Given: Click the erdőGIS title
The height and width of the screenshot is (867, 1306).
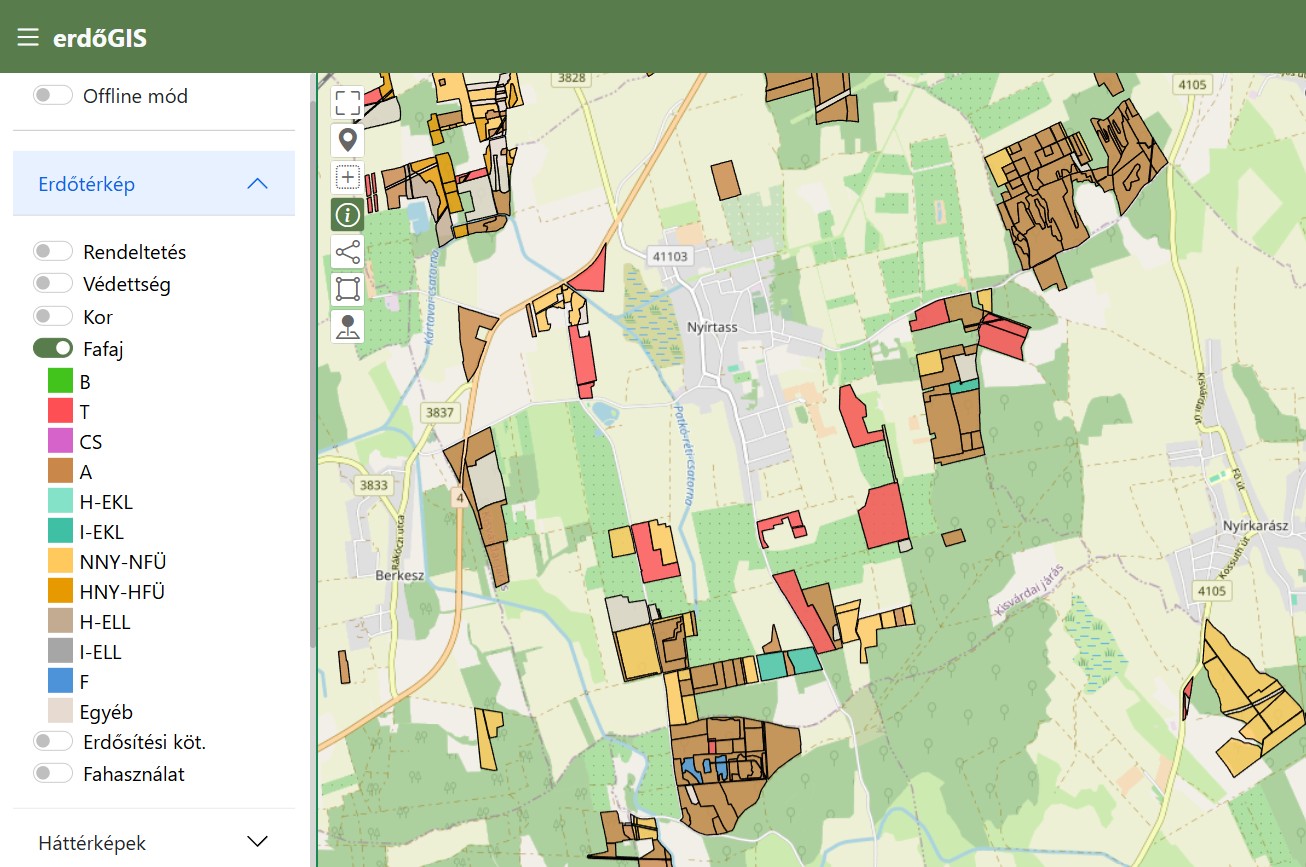Looking at the screenshot, I should pyautogui.click(x=100, y=38).
